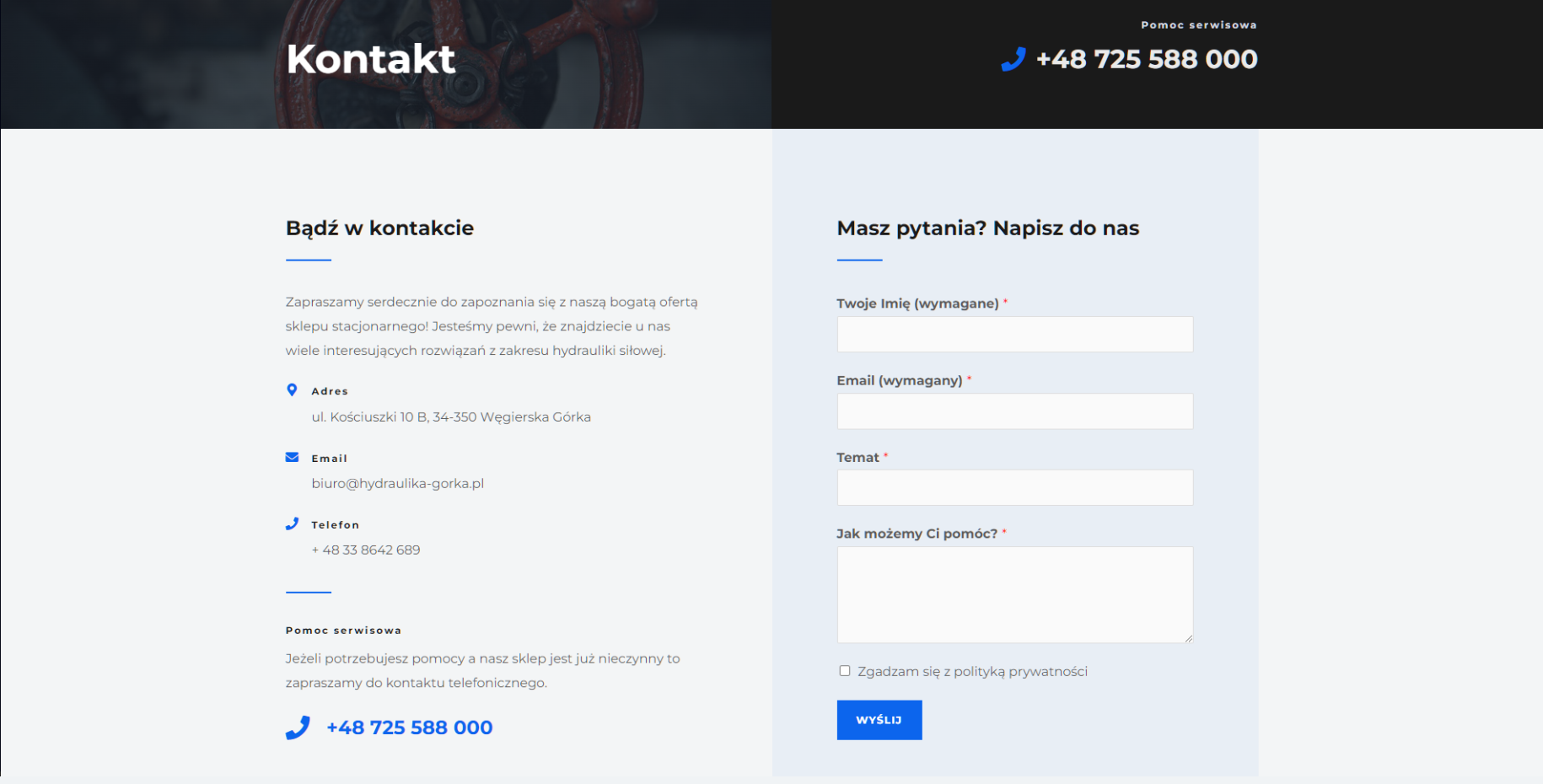
Task: Grab the textarea resize handle corner
Action: (x=1188, y=638)
